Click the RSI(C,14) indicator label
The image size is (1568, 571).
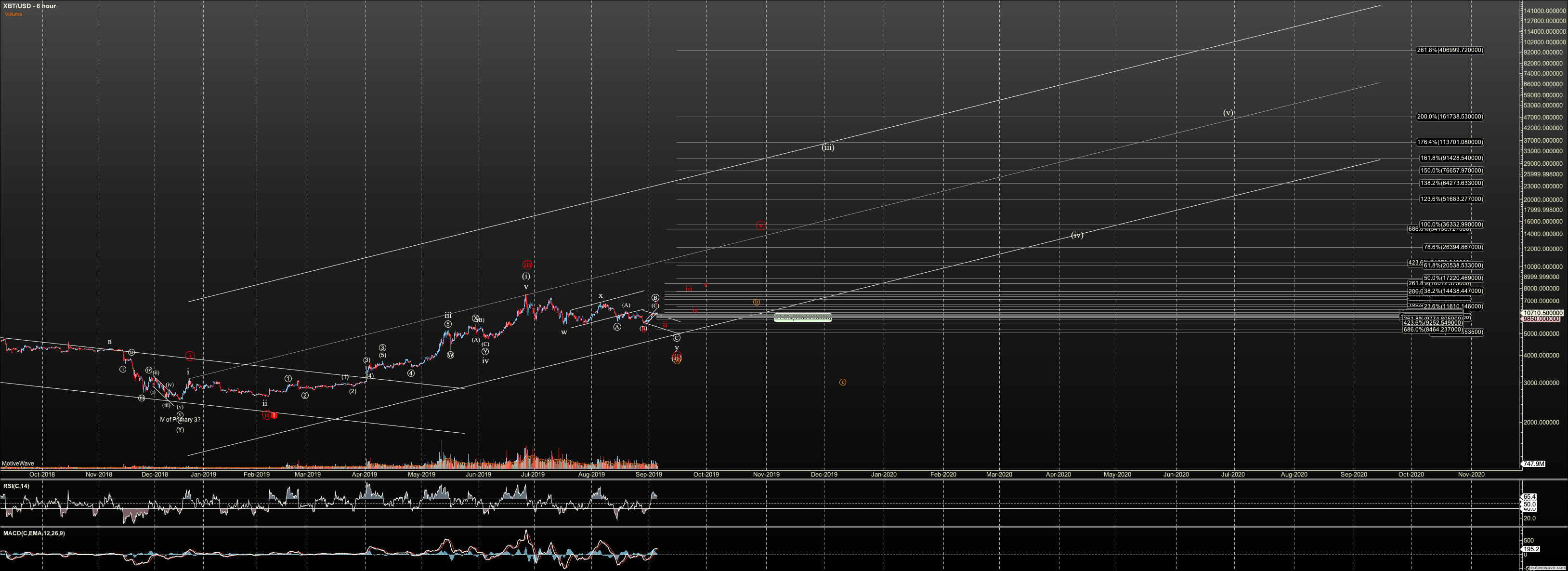point(16,486)
